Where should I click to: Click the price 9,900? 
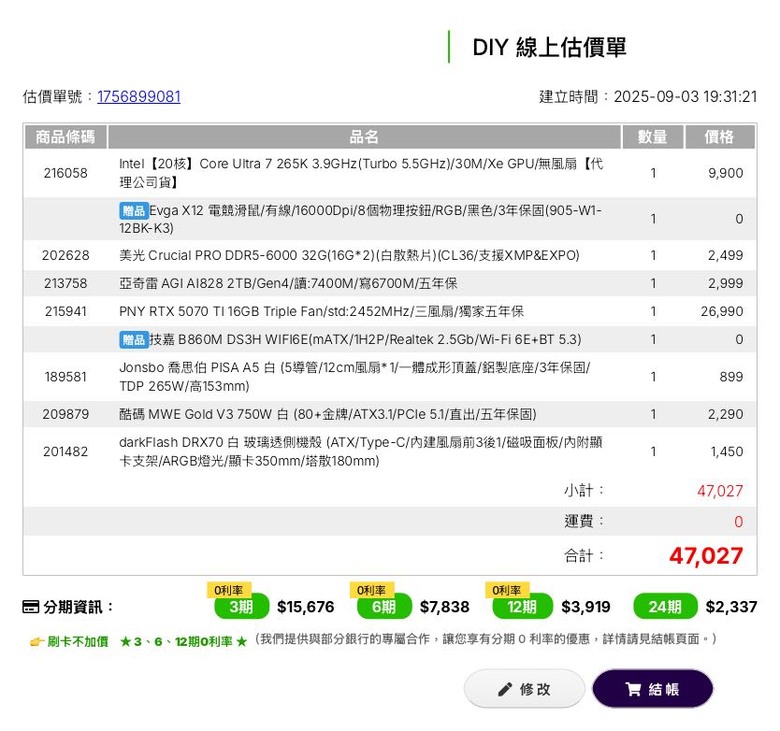tap(726, 173)
